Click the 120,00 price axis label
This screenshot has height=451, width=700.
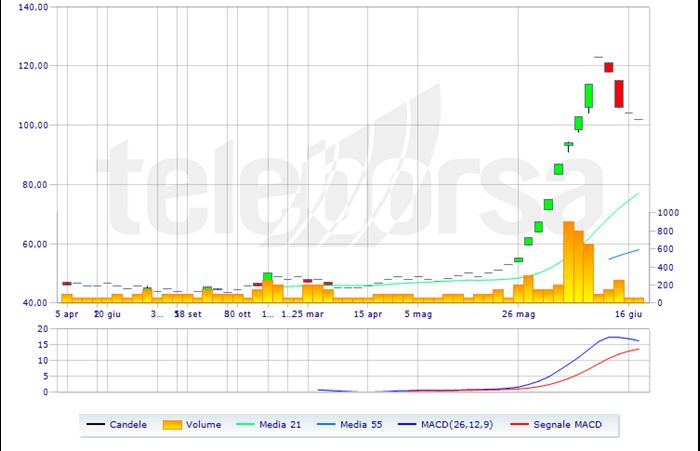tap(33, 66)
